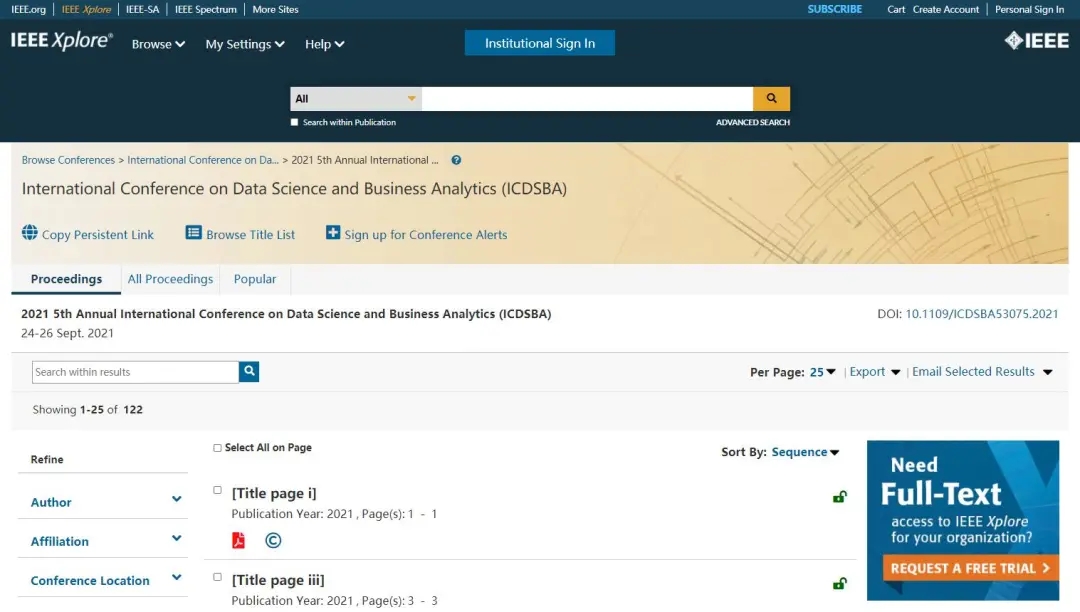Click IEEE Spectrum in top bar
This screenshot has width=1080, height=612.
[205, 9]
